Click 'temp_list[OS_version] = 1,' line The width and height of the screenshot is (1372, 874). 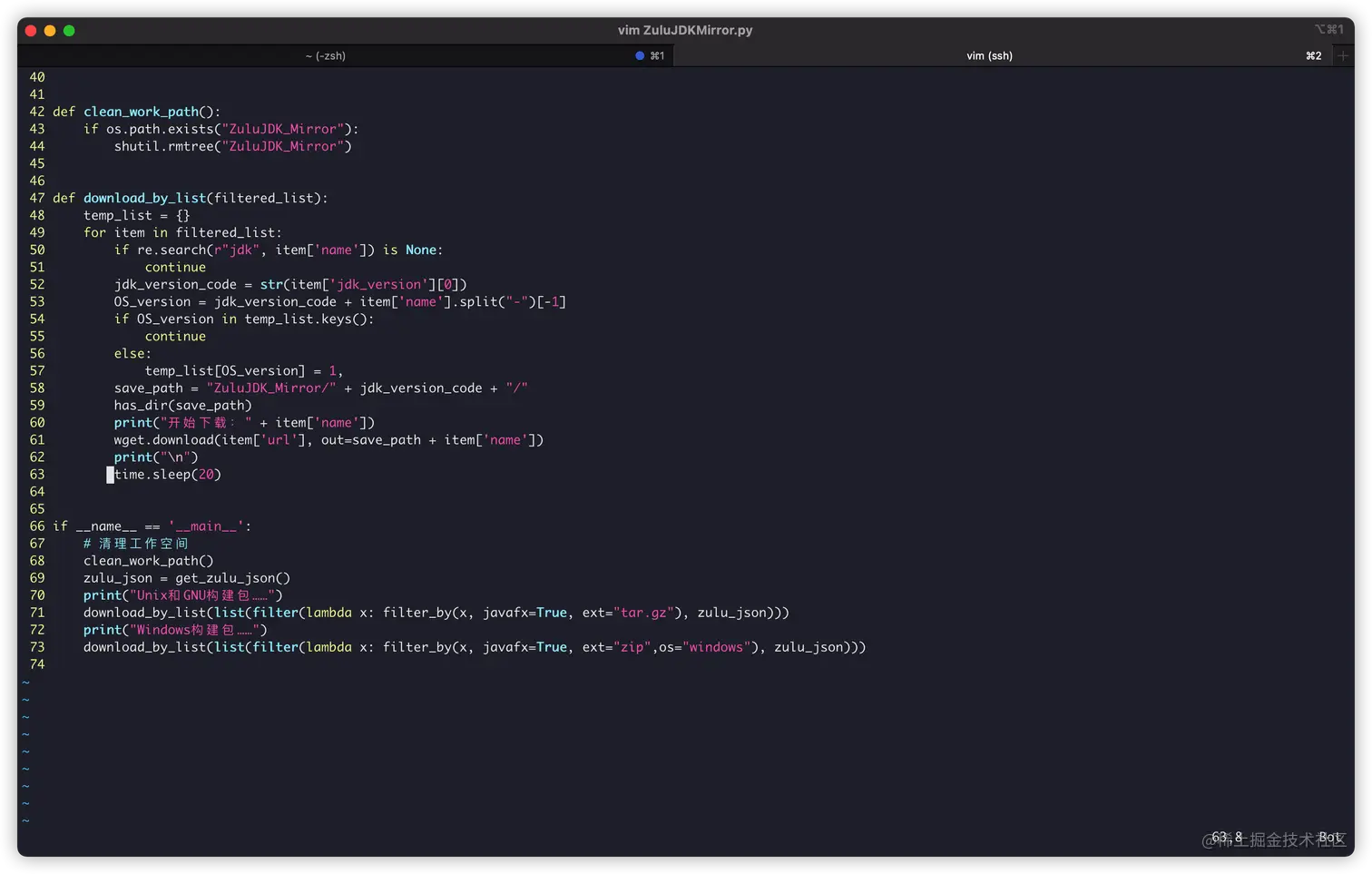[x=244, y=370]
